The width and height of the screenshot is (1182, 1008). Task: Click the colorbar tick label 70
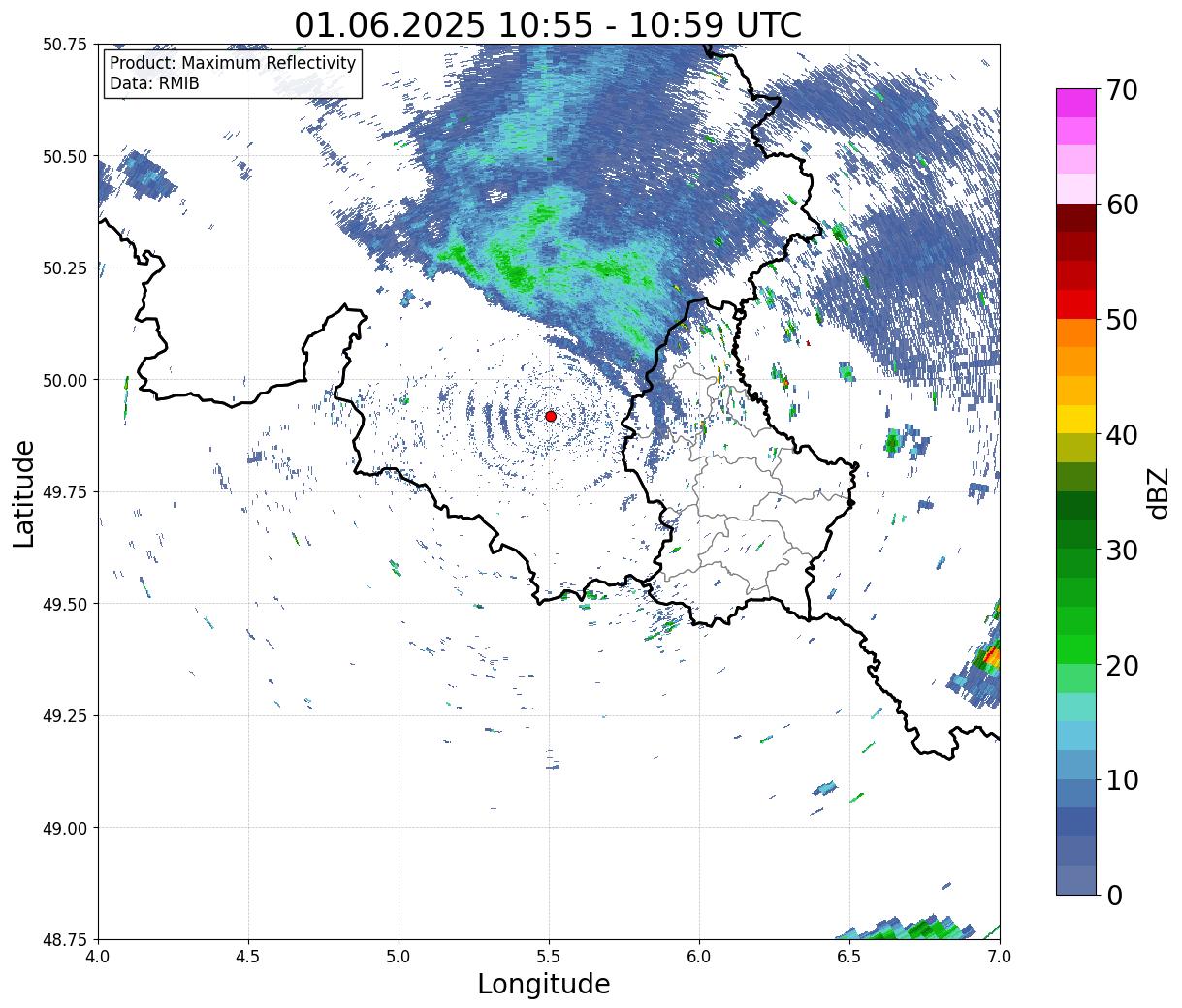(1121, 90)
